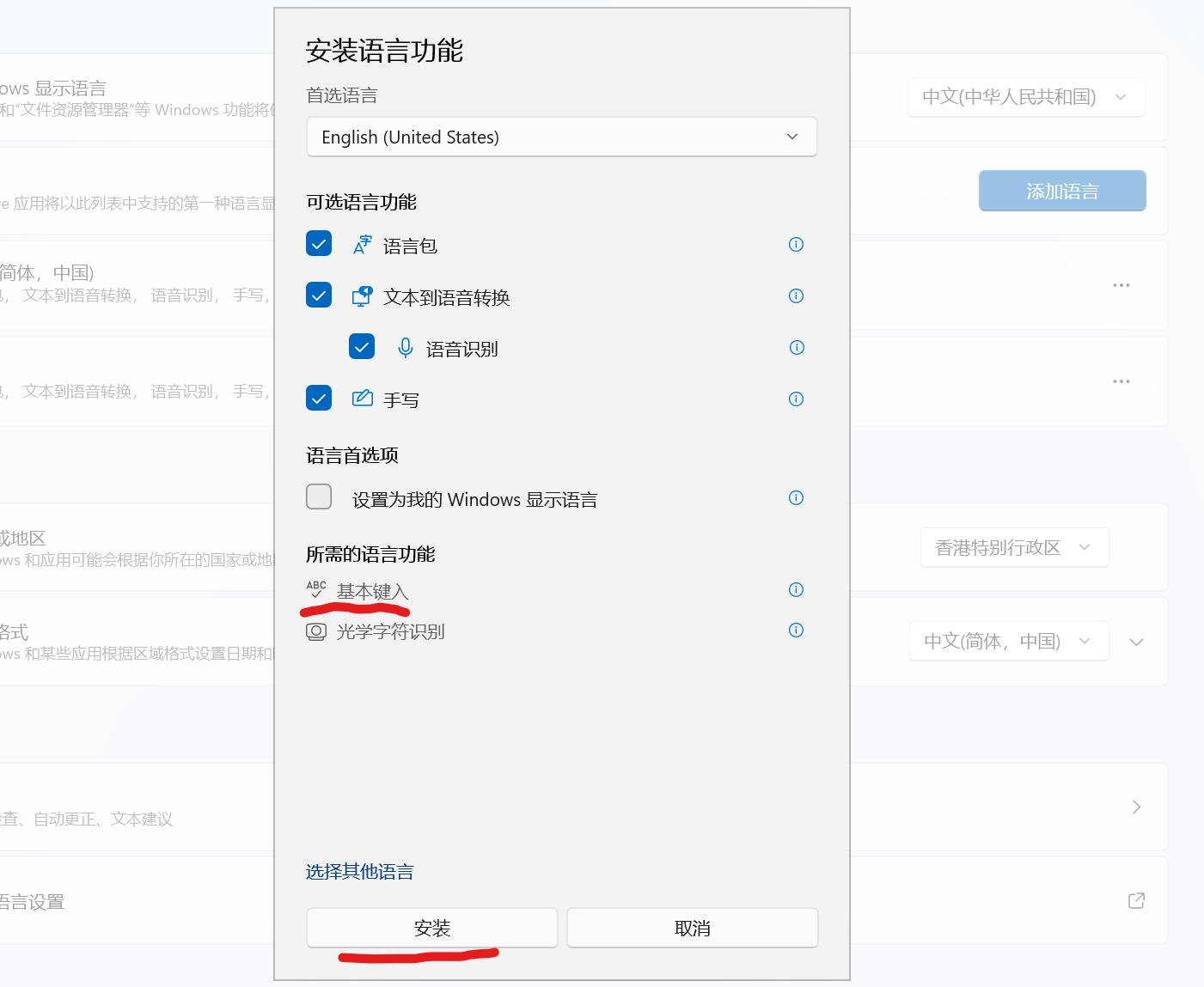Open the lower ... menu for second language
1204x987 pixels.
[1121, 381]
